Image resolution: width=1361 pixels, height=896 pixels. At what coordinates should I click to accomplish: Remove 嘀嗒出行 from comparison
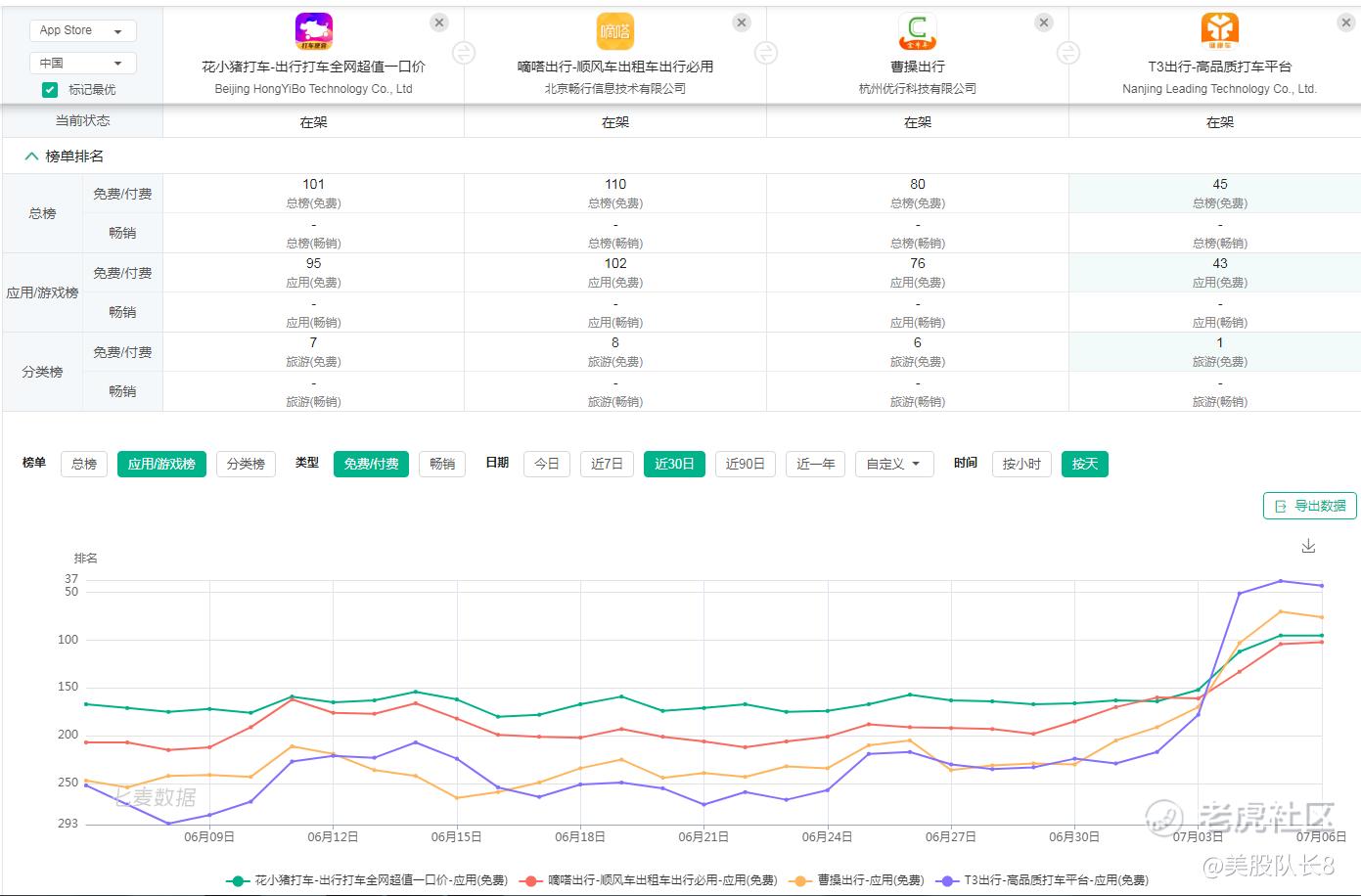[742, 22]
